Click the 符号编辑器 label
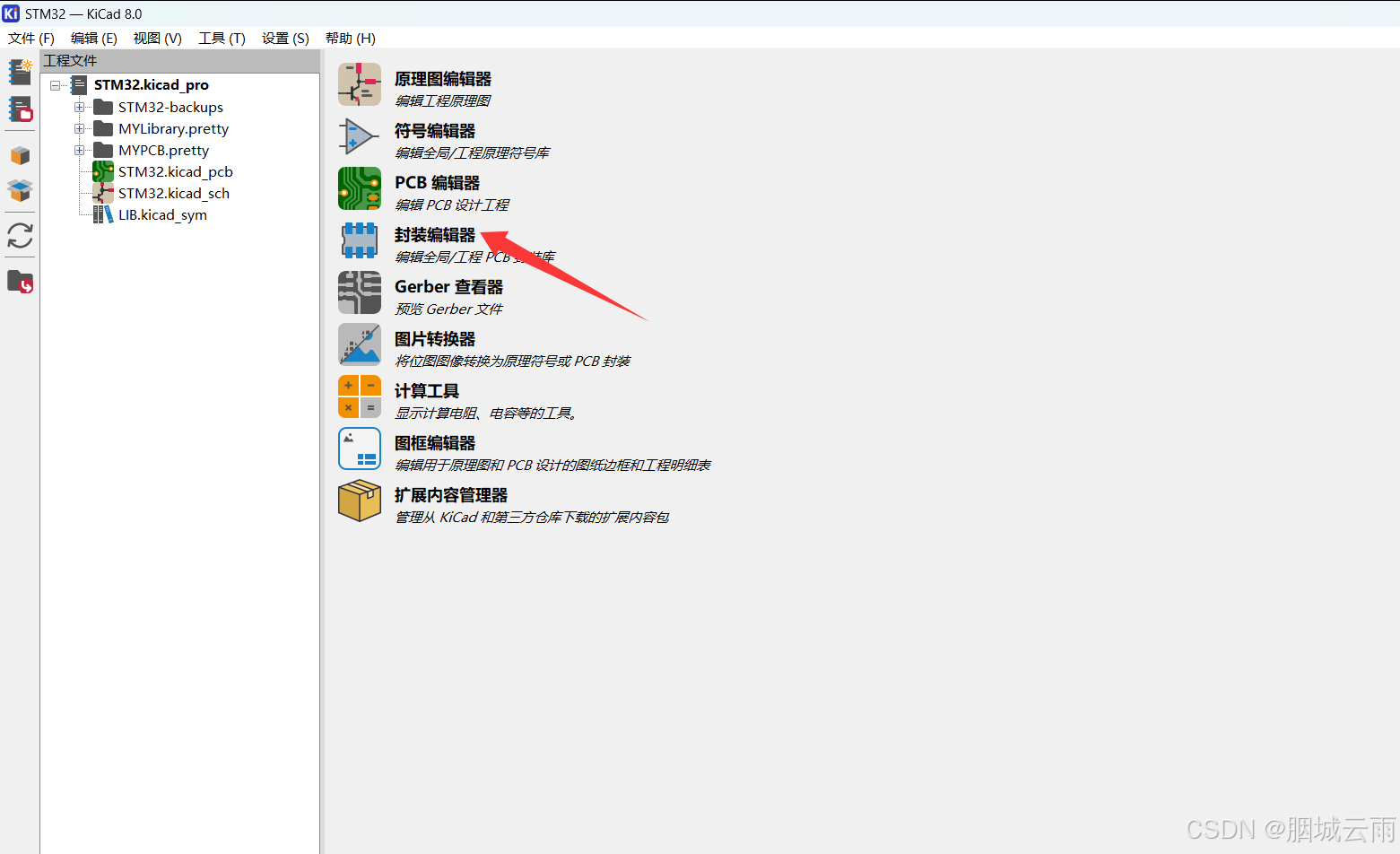 435,131
